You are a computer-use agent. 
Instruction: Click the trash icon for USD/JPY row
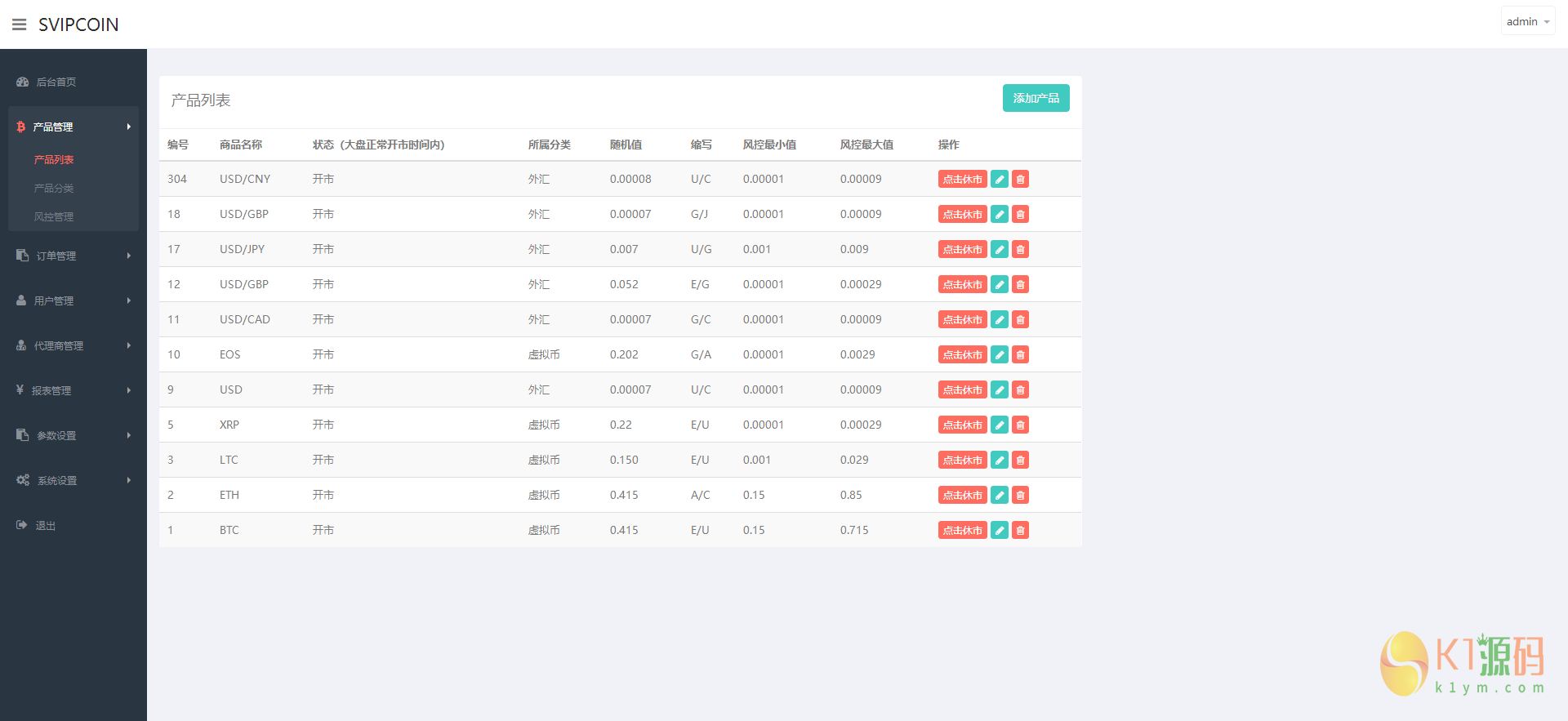click(1020, 250)
